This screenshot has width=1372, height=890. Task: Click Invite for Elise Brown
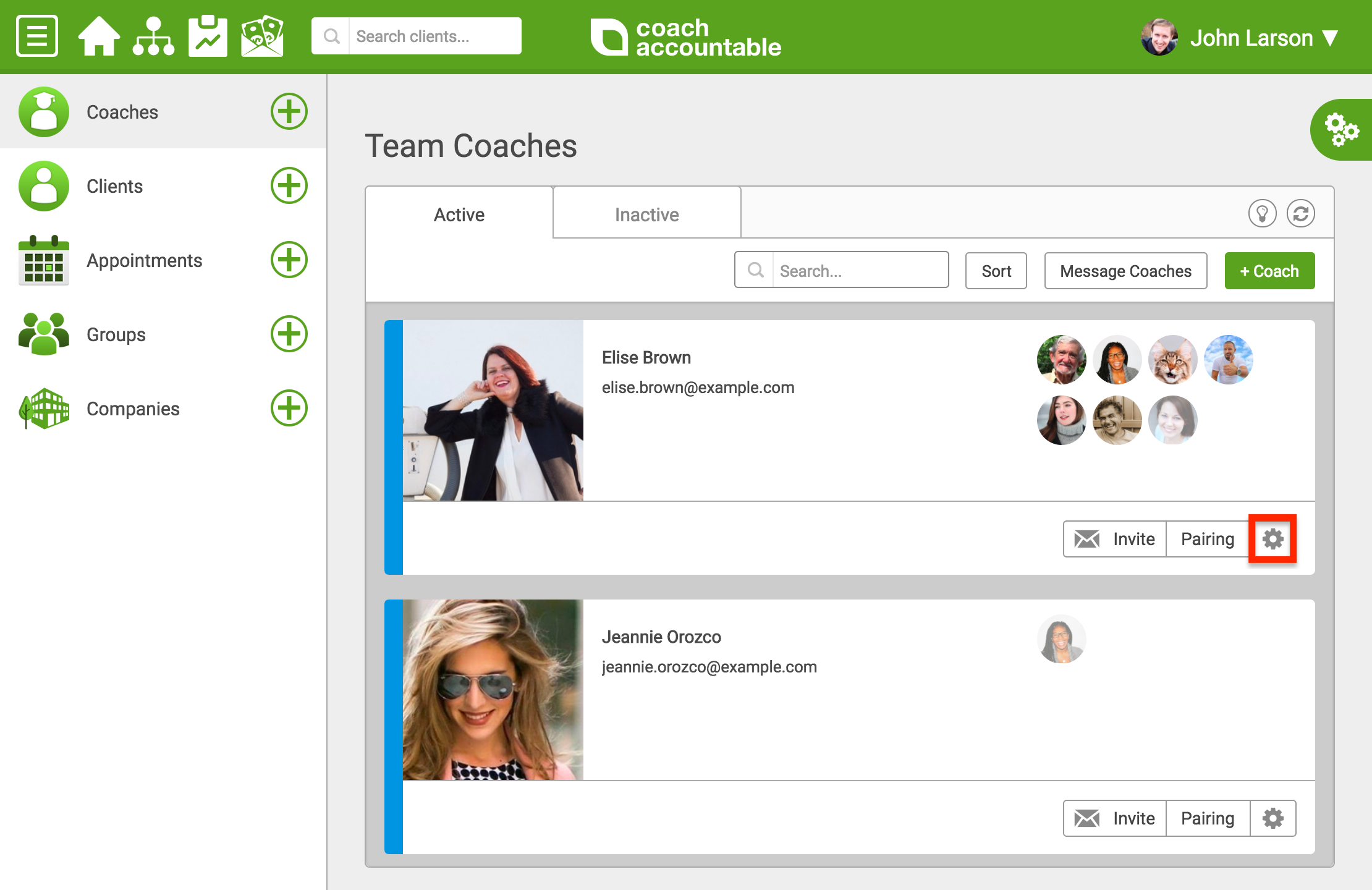tap(1115, 539)
